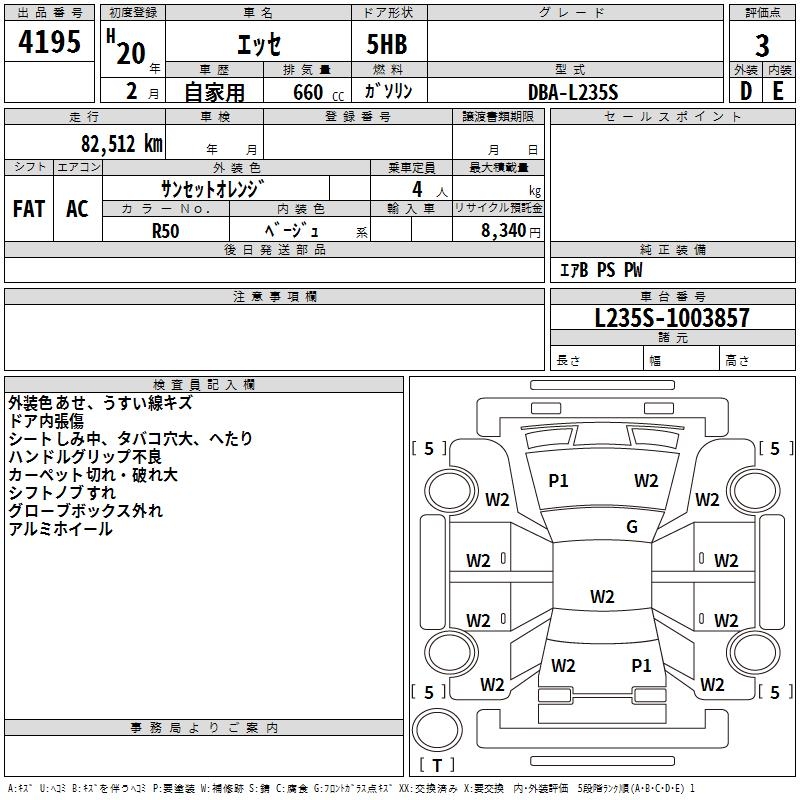Select the P1 mark on the trunk lid
The height and width of the screenshot is (800, 800).
[641, 665]
